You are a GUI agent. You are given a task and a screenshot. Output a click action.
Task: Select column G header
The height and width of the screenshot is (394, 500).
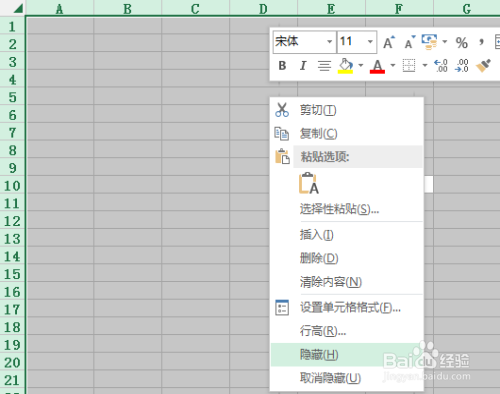(x=467, y=8)
